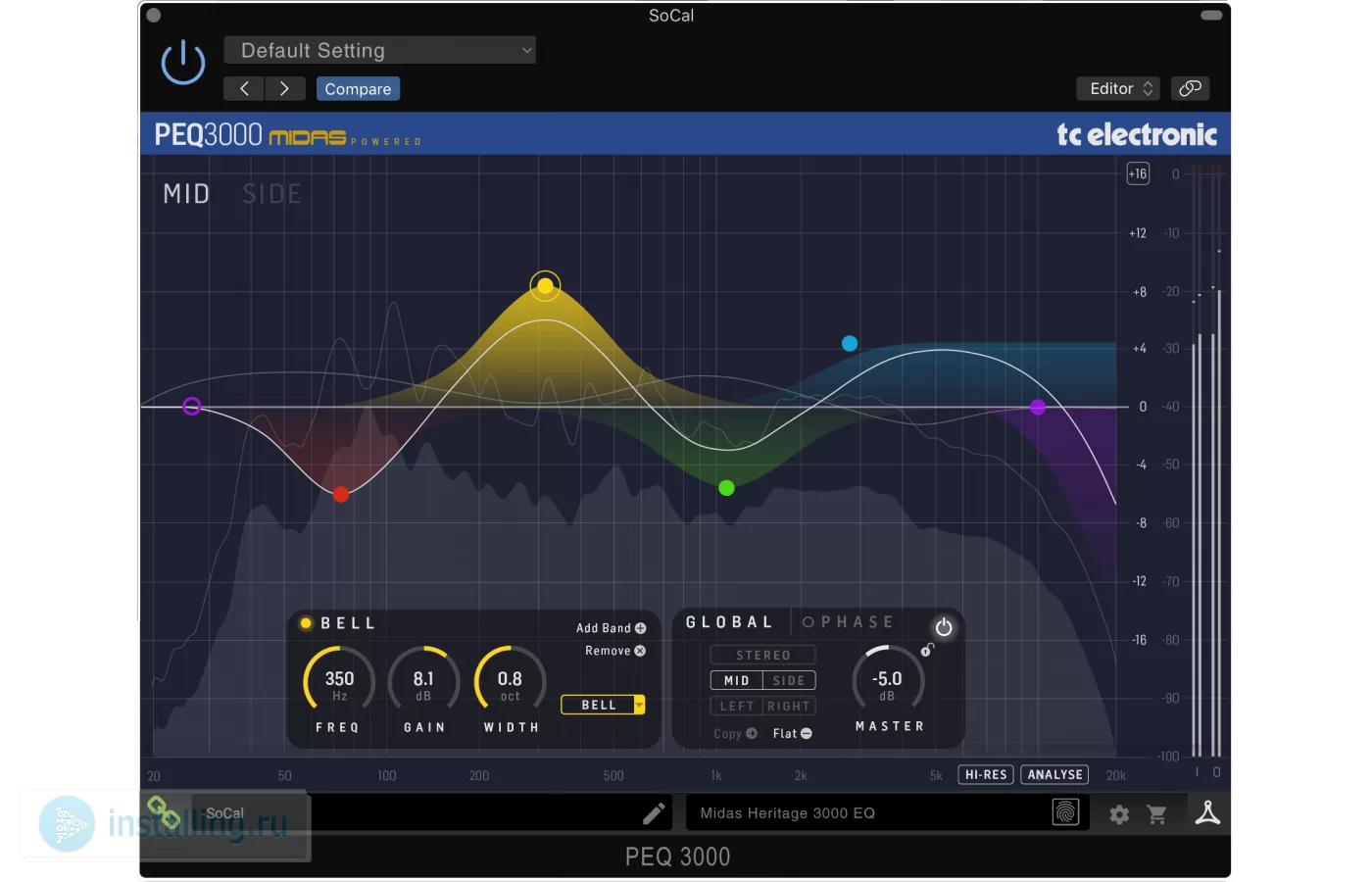Select the green EQ band node
This screenshot has width=1372, height=882.
tap(726, 488)
